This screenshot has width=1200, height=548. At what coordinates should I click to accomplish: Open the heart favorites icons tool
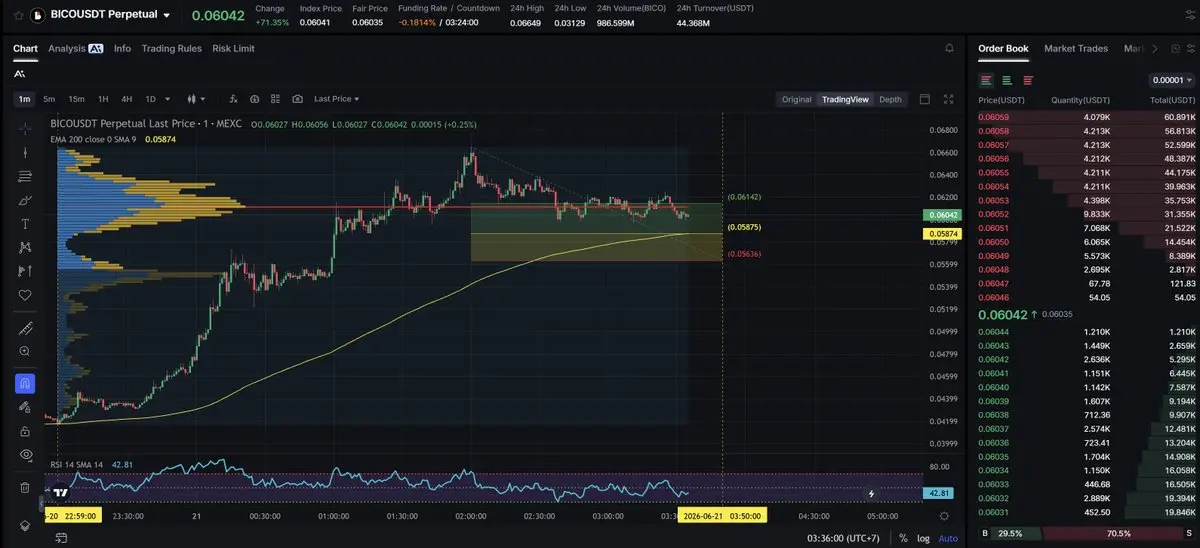(x=25, y=295)
